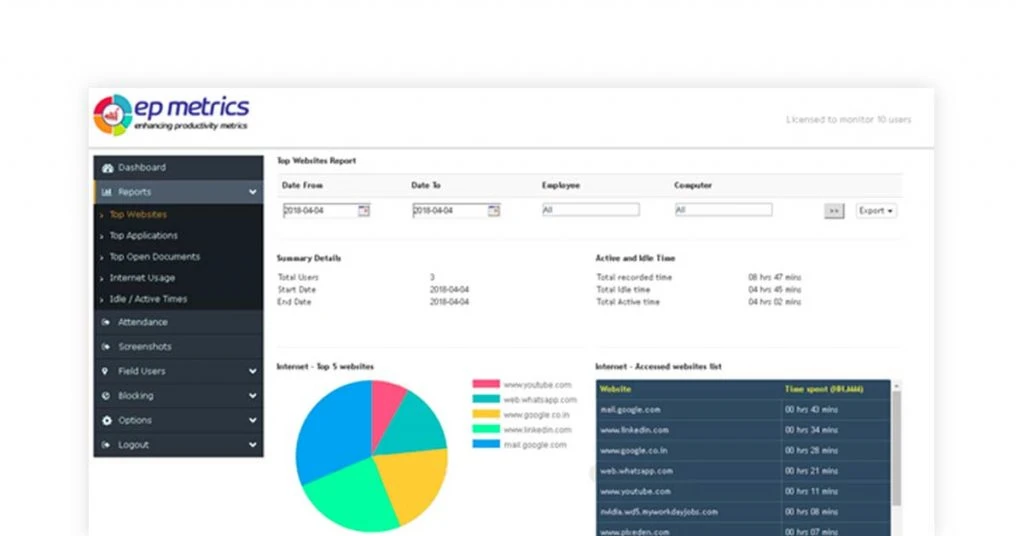Click the Total Active time value

(x=775, y=302)
